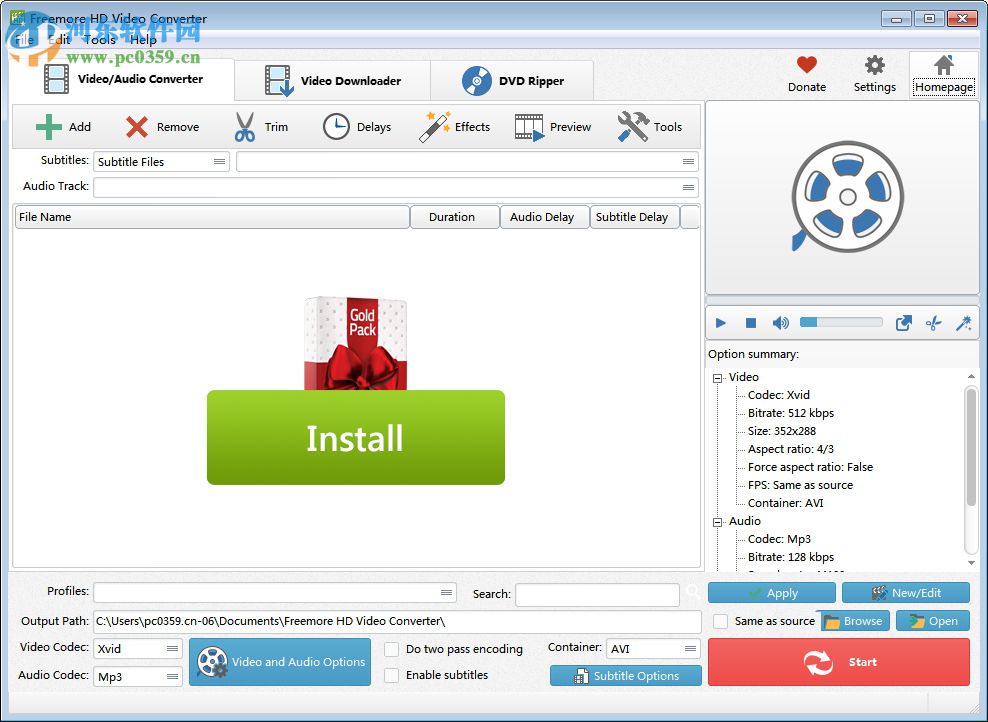Apply the current profile settings
Screen dimensions: 988x722
tap(771, 592)
